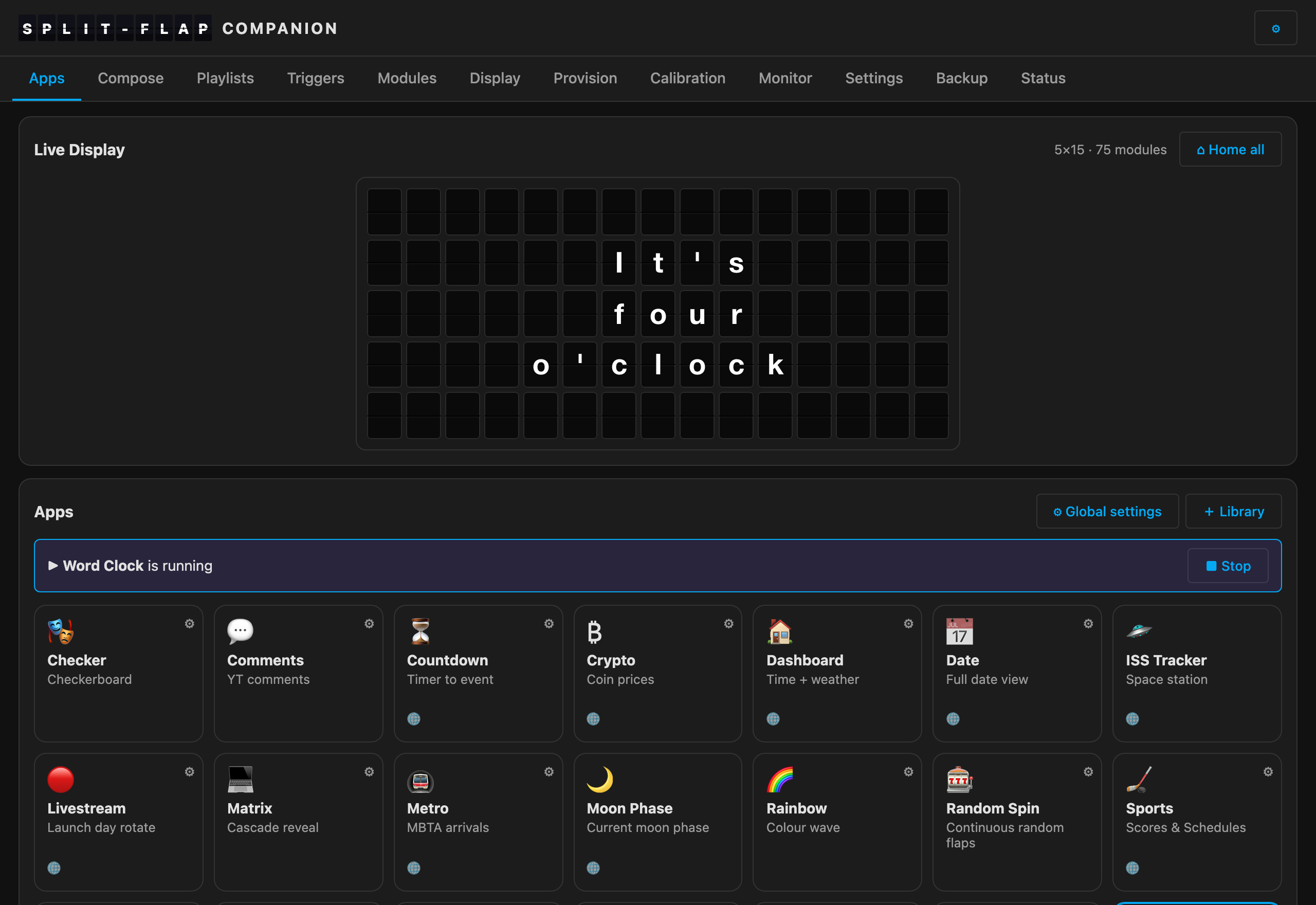The width and height of the screenshot is (1316, 905).
Task: Open the header settings gear button
Action: [x=1275, y=28]
